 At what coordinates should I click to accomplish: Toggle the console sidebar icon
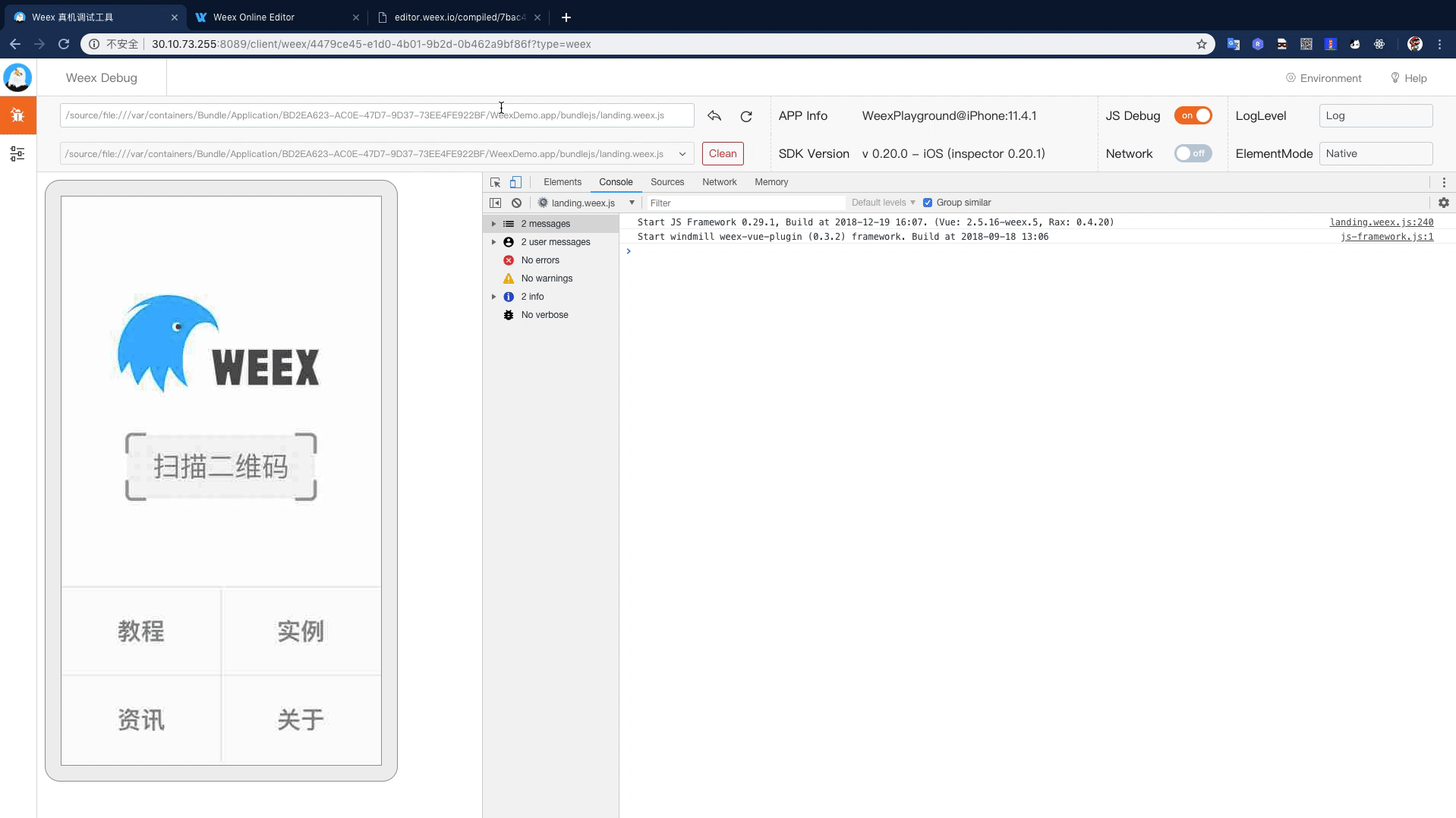point(495,203)
